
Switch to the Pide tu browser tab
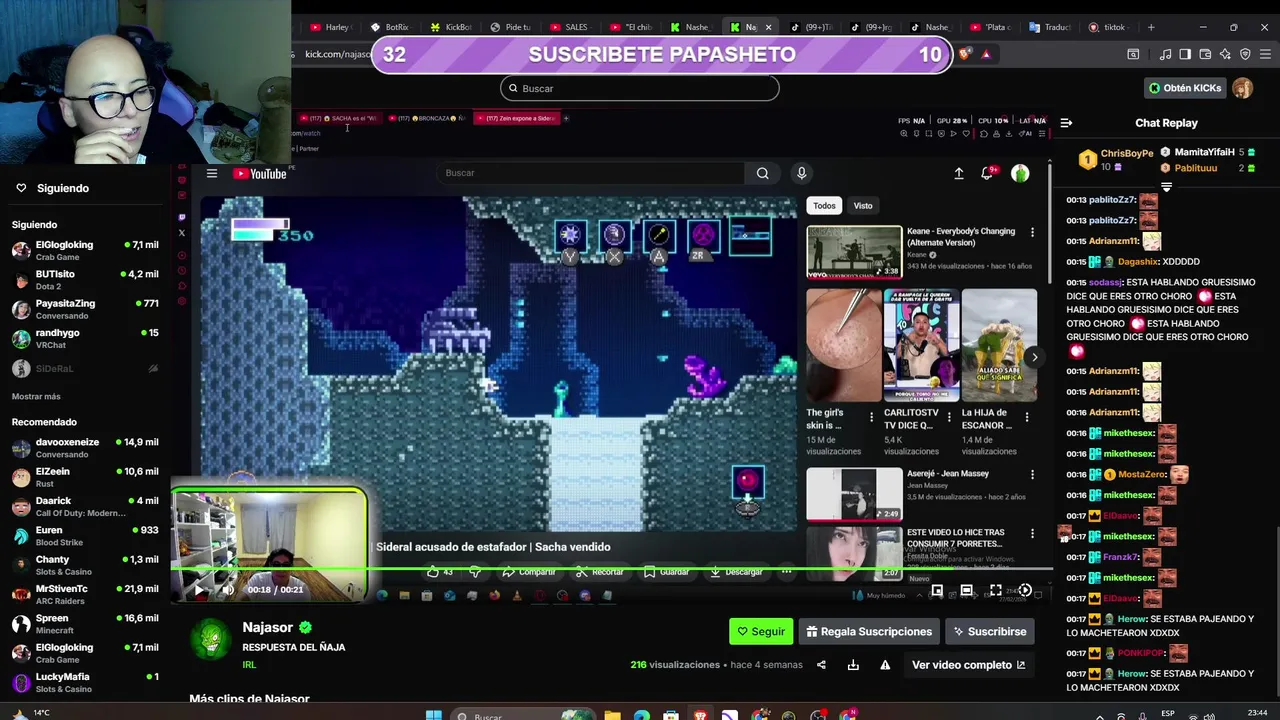coord(510,27)
